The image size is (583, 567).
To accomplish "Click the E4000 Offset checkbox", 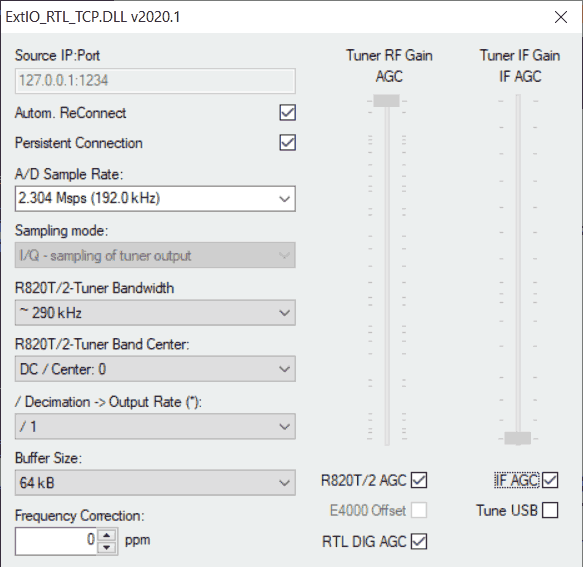I will tap(419, 510).
